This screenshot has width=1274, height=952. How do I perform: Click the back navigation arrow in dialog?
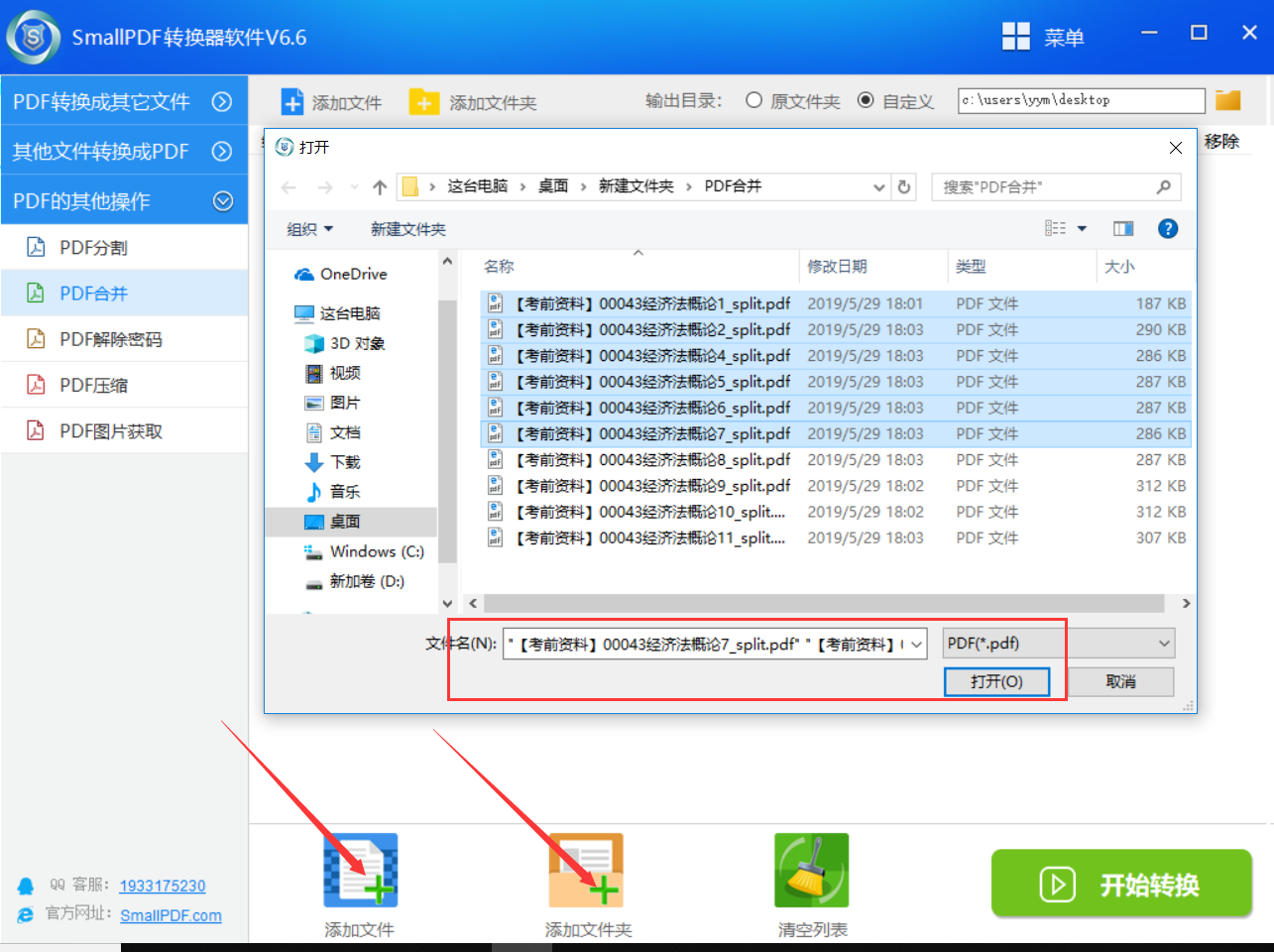point(289,186)
